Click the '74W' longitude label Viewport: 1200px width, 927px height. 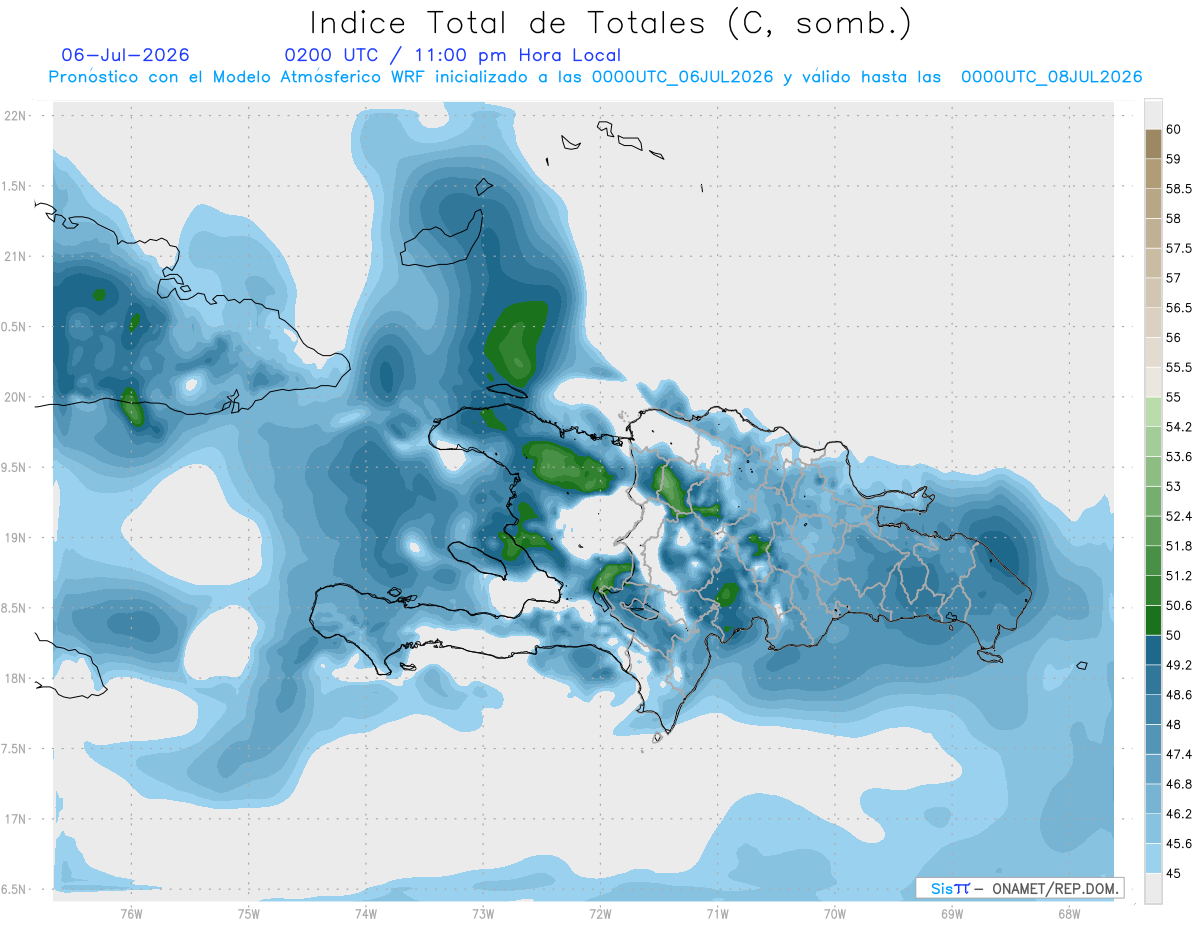coord(366,914)
